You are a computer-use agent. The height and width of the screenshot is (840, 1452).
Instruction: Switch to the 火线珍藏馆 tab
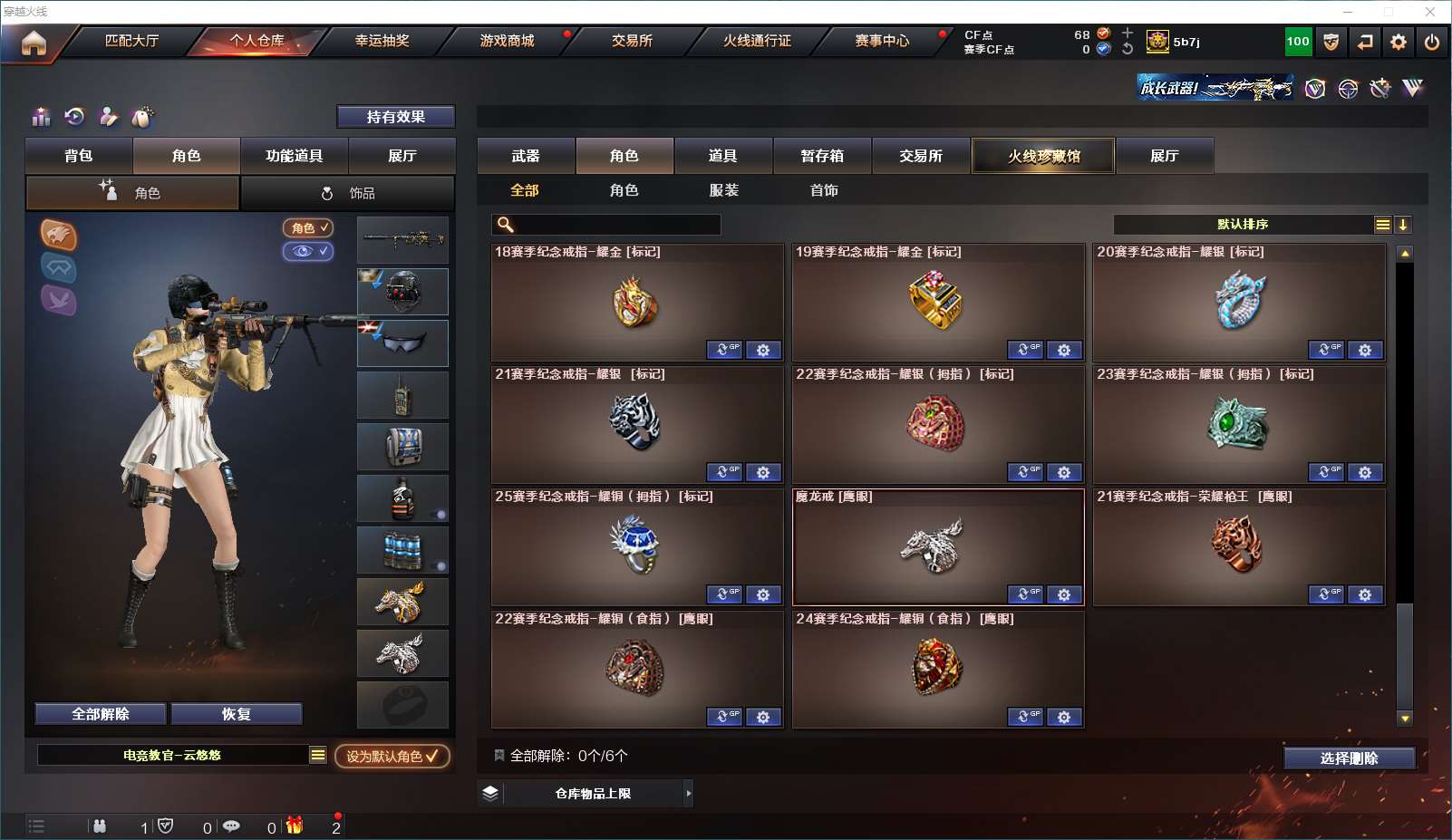coord(1043,156)
